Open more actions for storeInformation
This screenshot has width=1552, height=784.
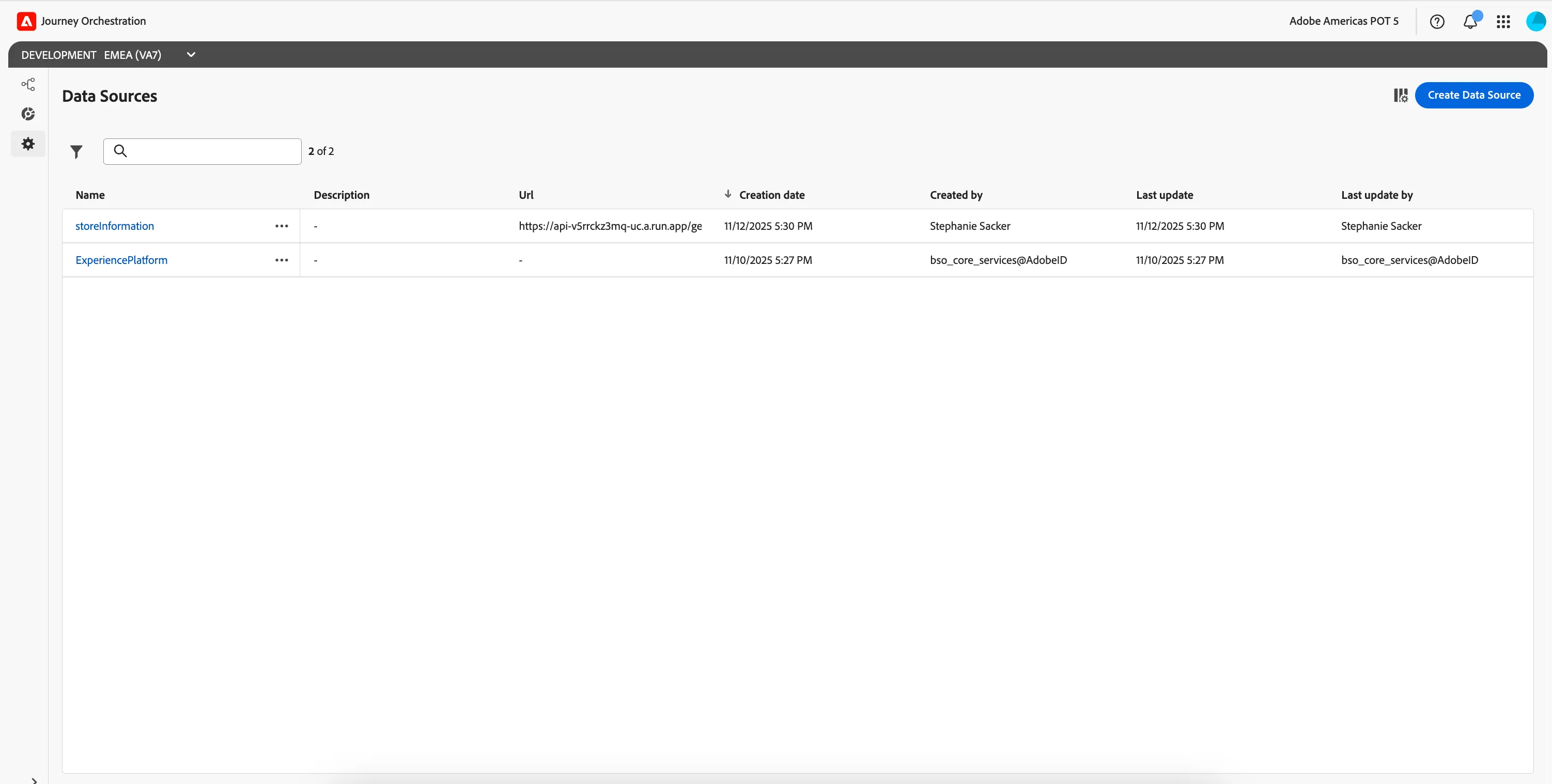click(282, 226)
